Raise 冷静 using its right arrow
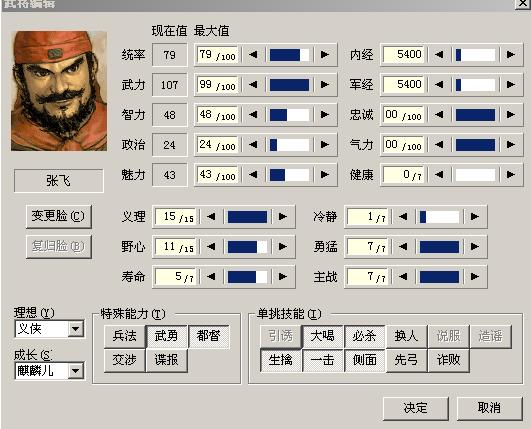The width and height of the screenshot is (531, 429). tap(474, 217)
